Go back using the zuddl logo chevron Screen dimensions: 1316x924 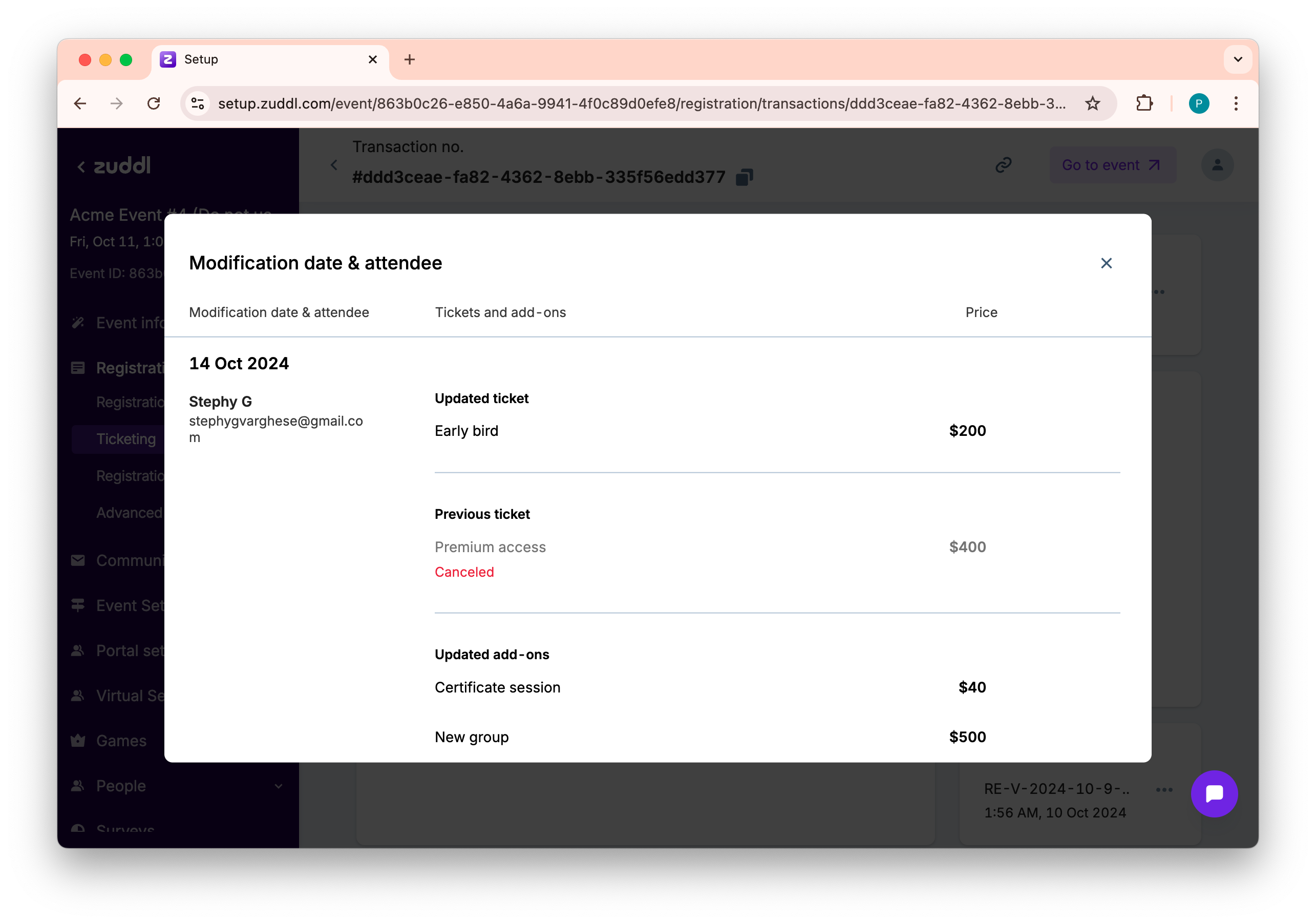[x=81, y=167]
